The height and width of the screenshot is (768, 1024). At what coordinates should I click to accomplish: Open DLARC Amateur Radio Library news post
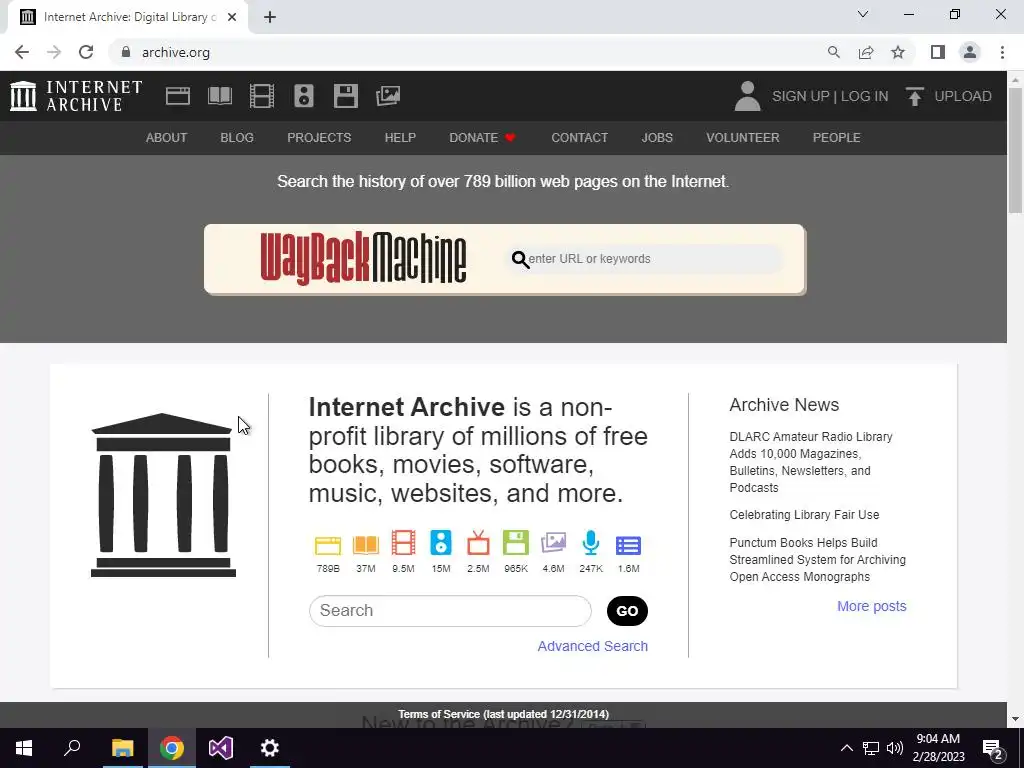811,462
